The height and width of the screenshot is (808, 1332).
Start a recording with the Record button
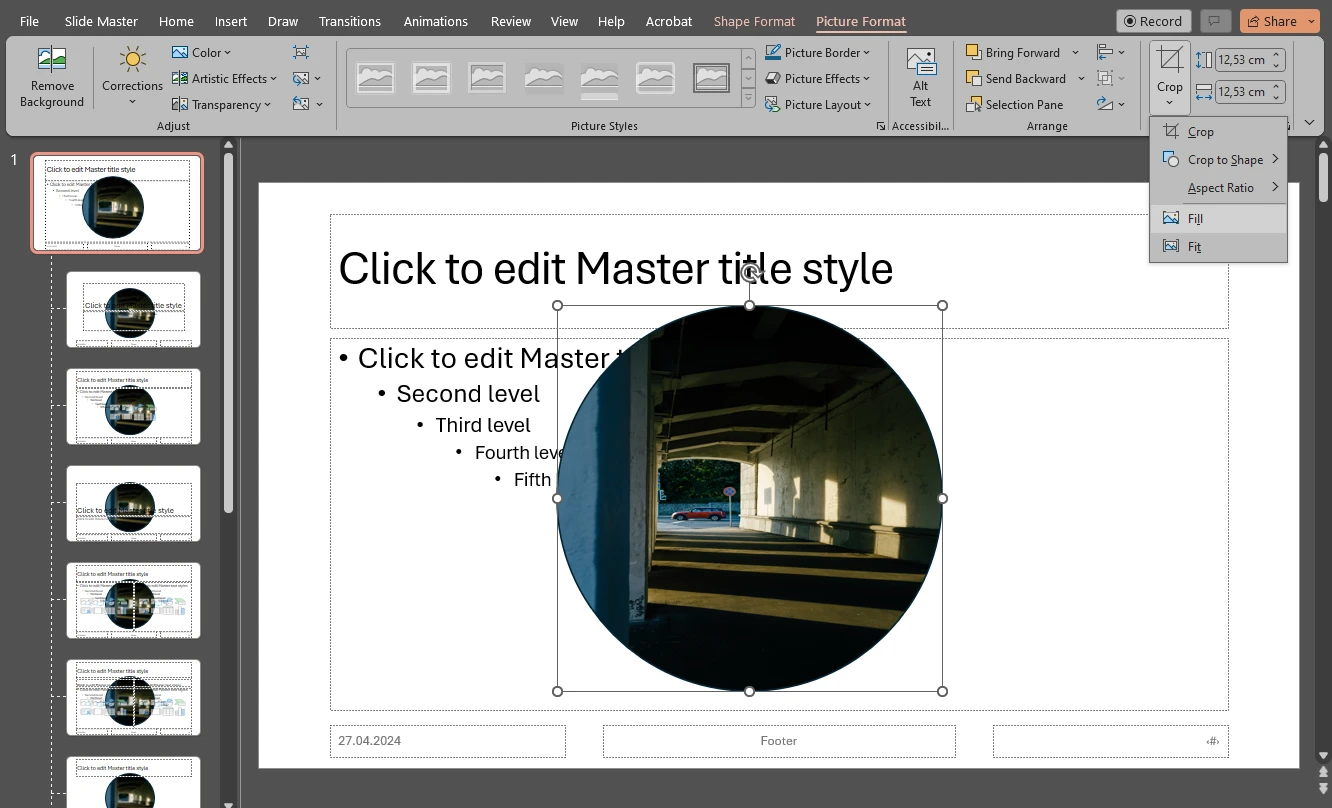pos(1153,20)
